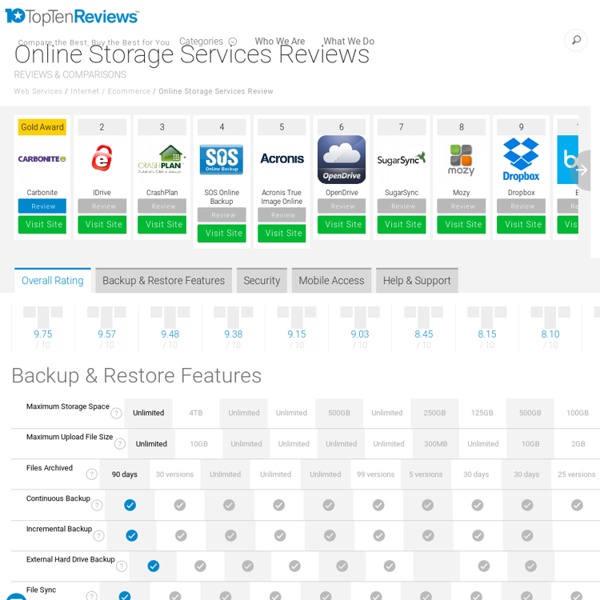Click Visit Site button under SugarSync

click(x=402, y=224)
